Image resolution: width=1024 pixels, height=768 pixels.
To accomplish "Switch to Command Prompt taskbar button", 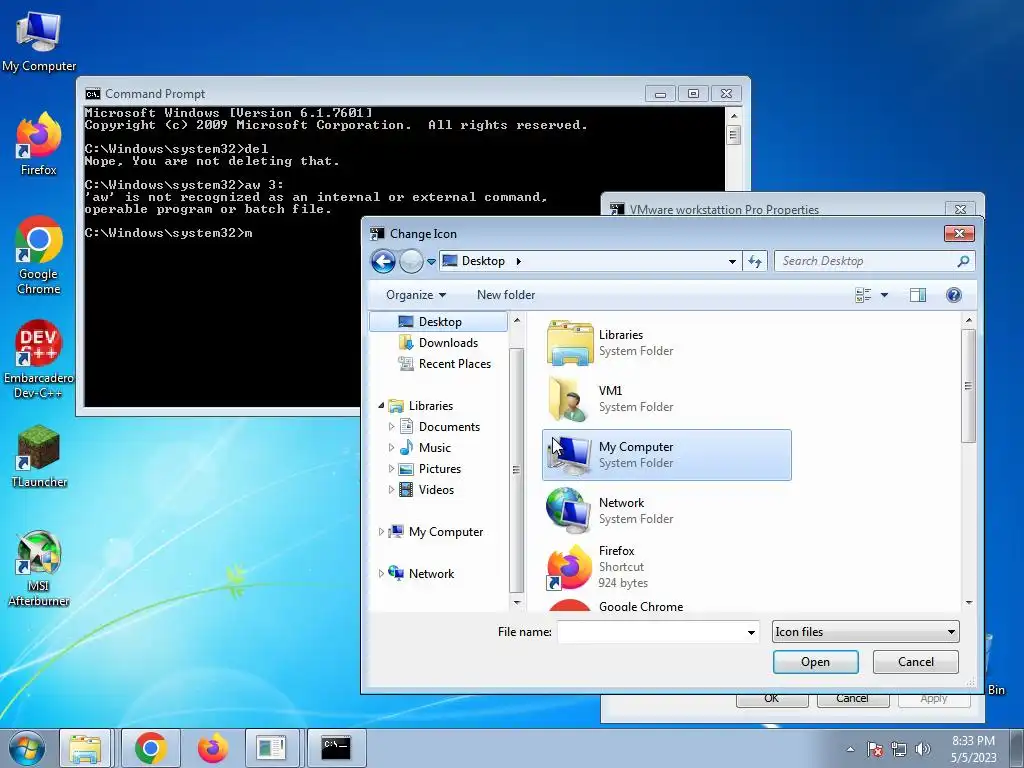I will (x=336, y=748).
